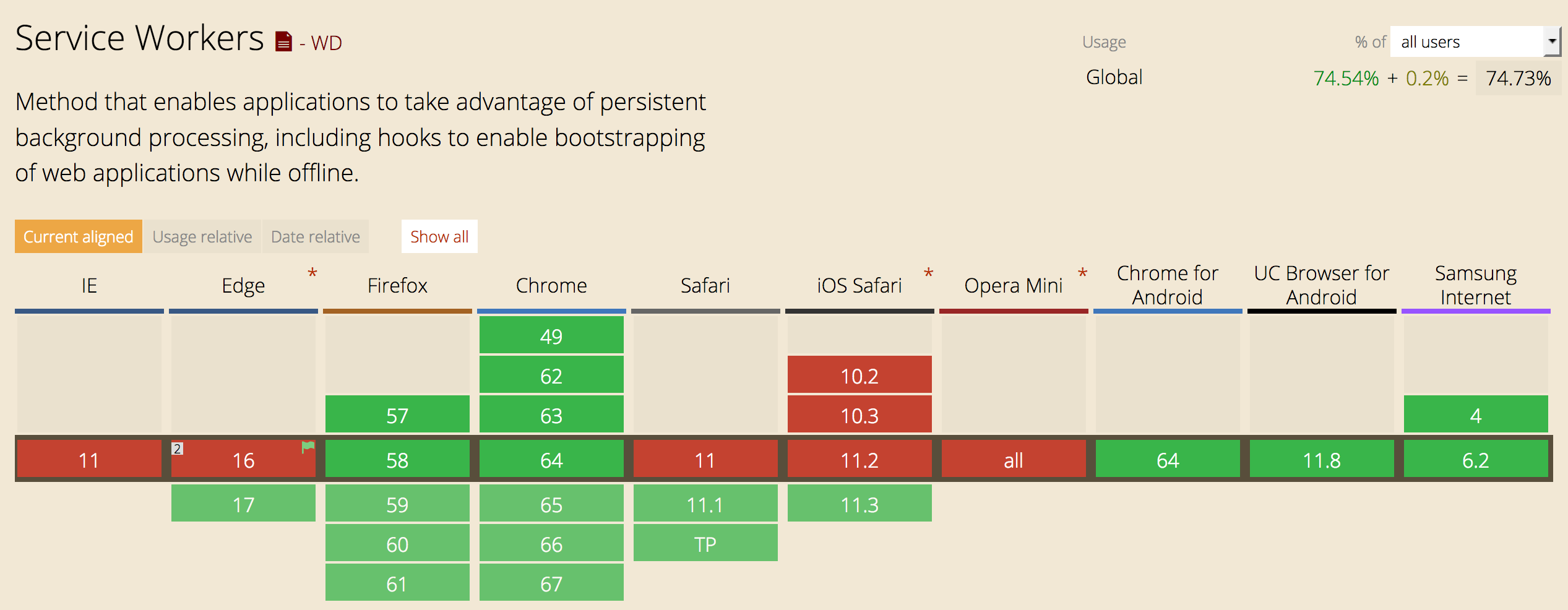This screenshot has width=1568, height=610.
Task: Click the Show all button
Action: coord(439,236)
